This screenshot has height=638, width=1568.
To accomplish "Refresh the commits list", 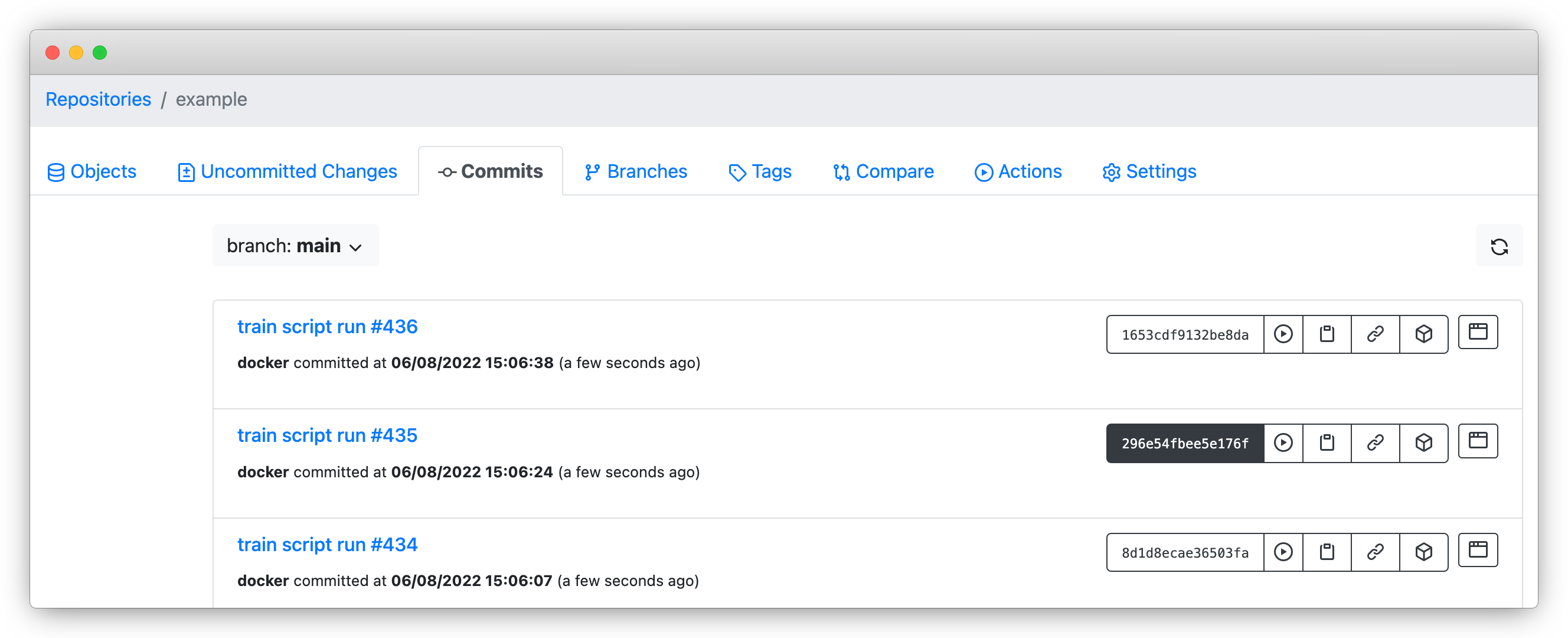I will (1499, 246).
